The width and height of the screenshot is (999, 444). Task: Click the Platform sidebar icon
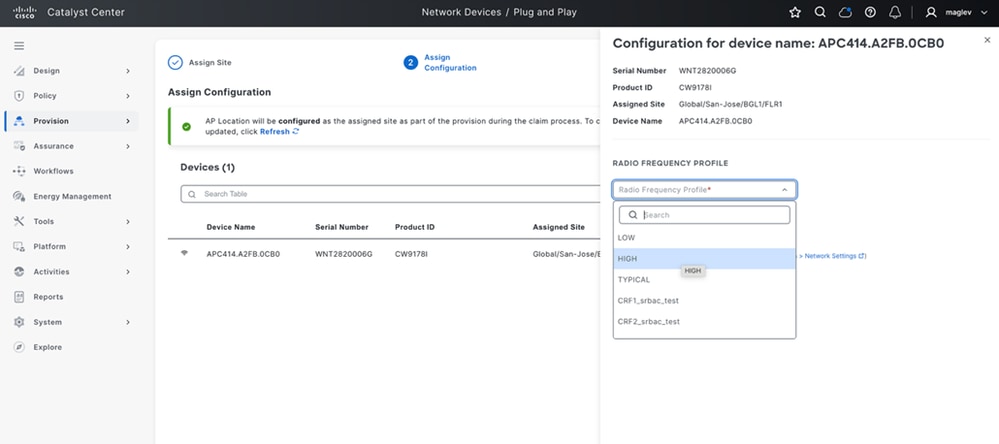[19, 247]
